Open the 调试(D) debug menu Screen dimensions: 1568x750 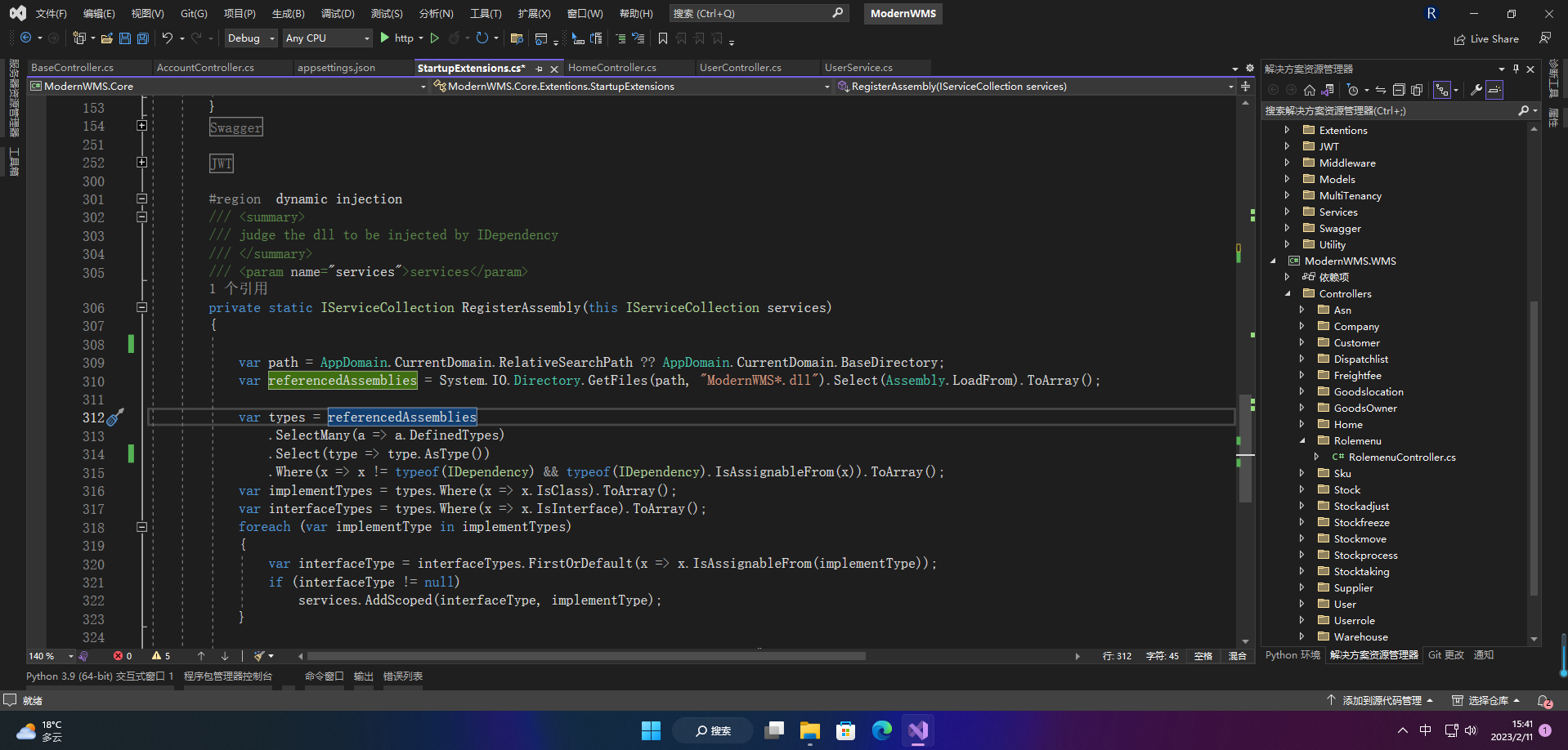click(x=338, y=14)
